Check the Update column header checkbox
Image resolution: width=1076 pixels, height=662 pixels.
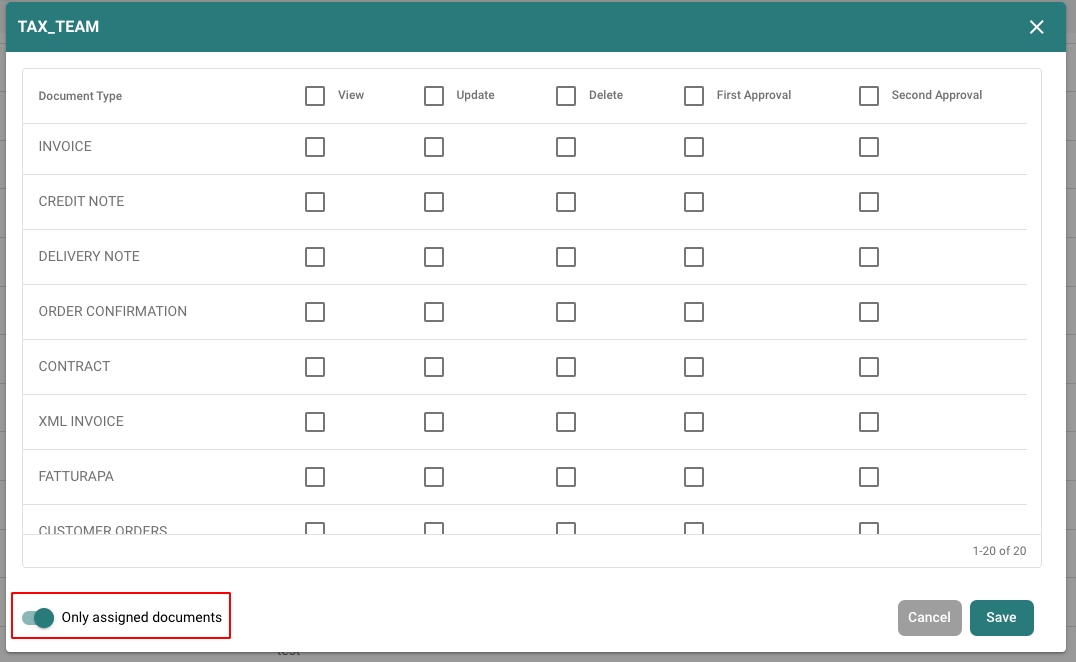tap(434, 96)
